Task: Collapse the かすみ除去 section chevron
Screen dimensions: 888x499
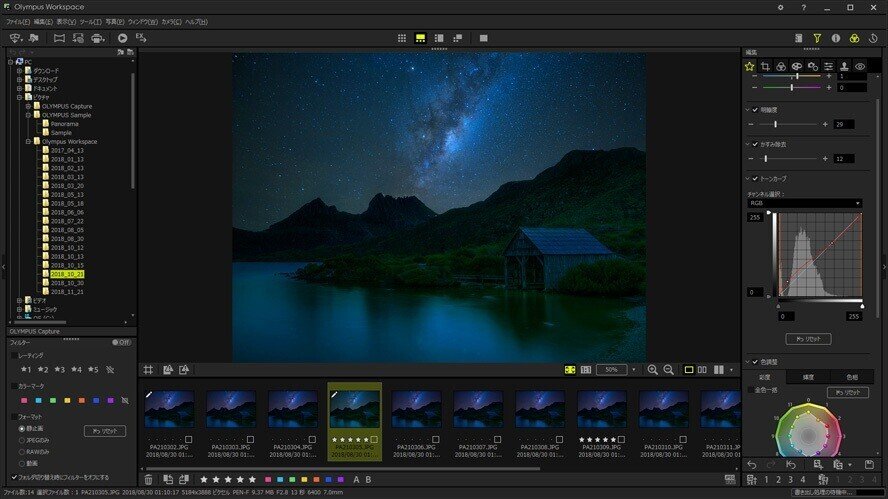Action: (x=747, y=144)
